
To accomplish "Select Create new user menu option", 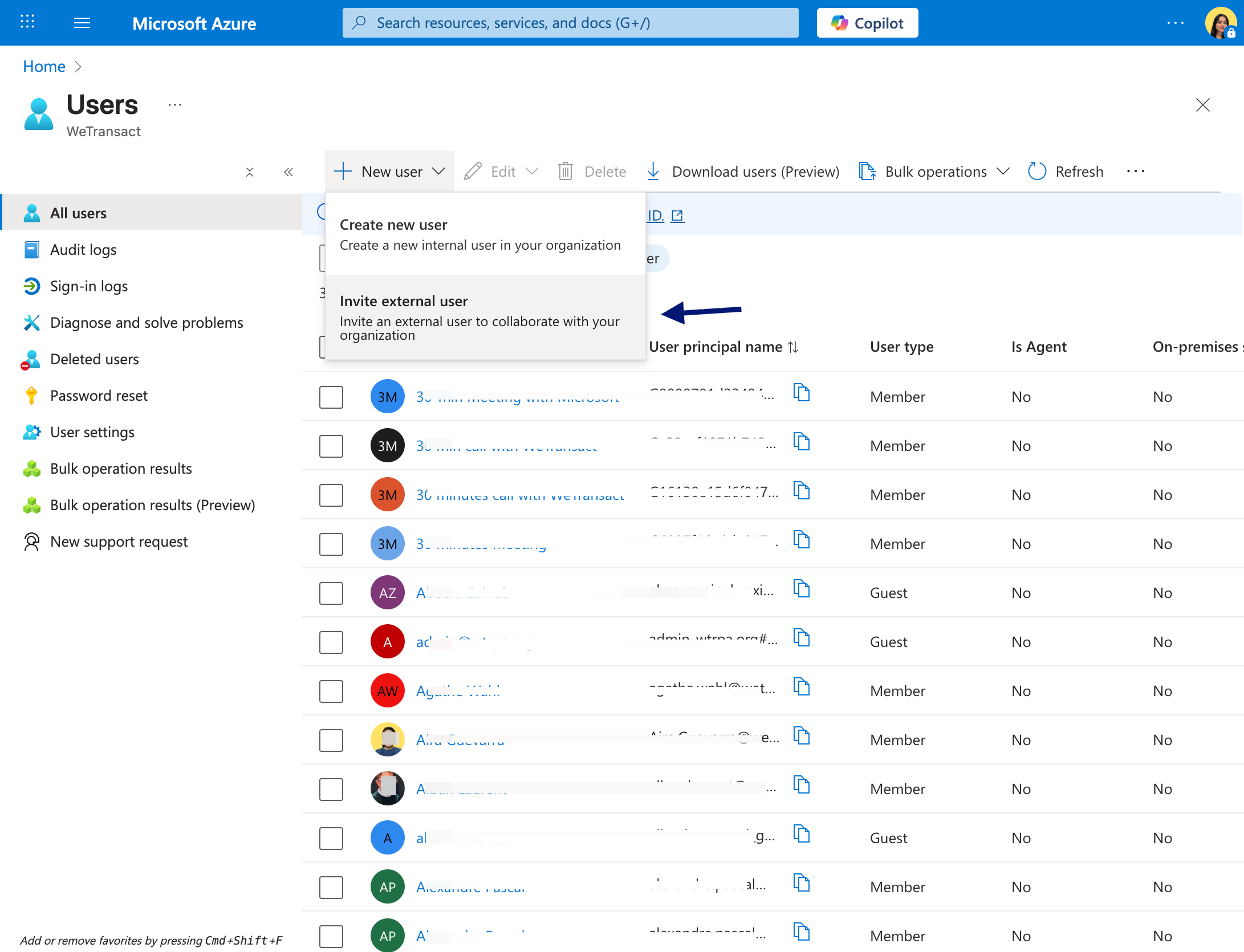I will coord(485,235).
